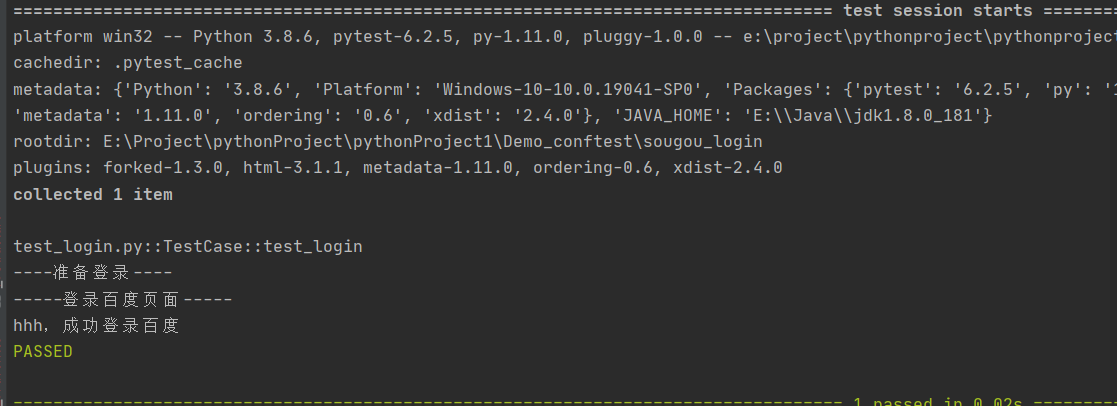Click the green PASSED status text
The image size is (1117, 406).
click(x=42, y=351)
